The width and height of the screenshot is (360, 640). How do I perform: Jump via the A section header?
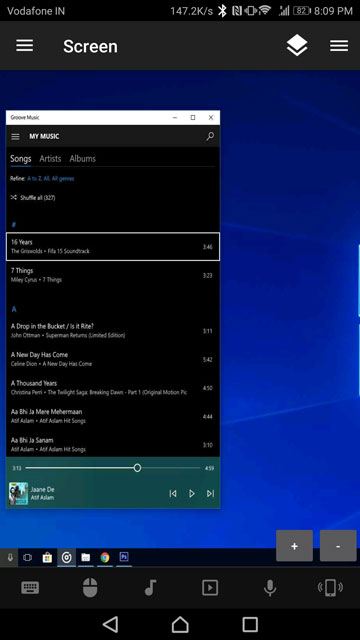click(x=14, y=309)
